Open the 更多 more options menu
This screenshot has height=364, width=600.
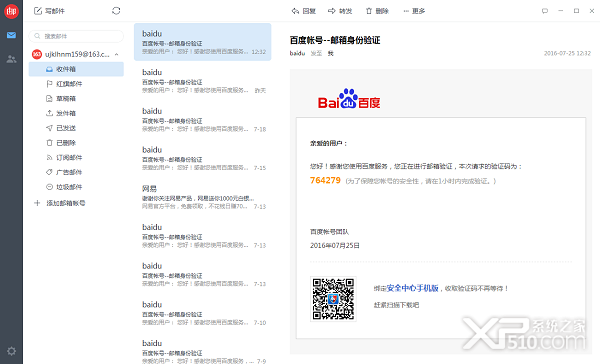[414, 11]
